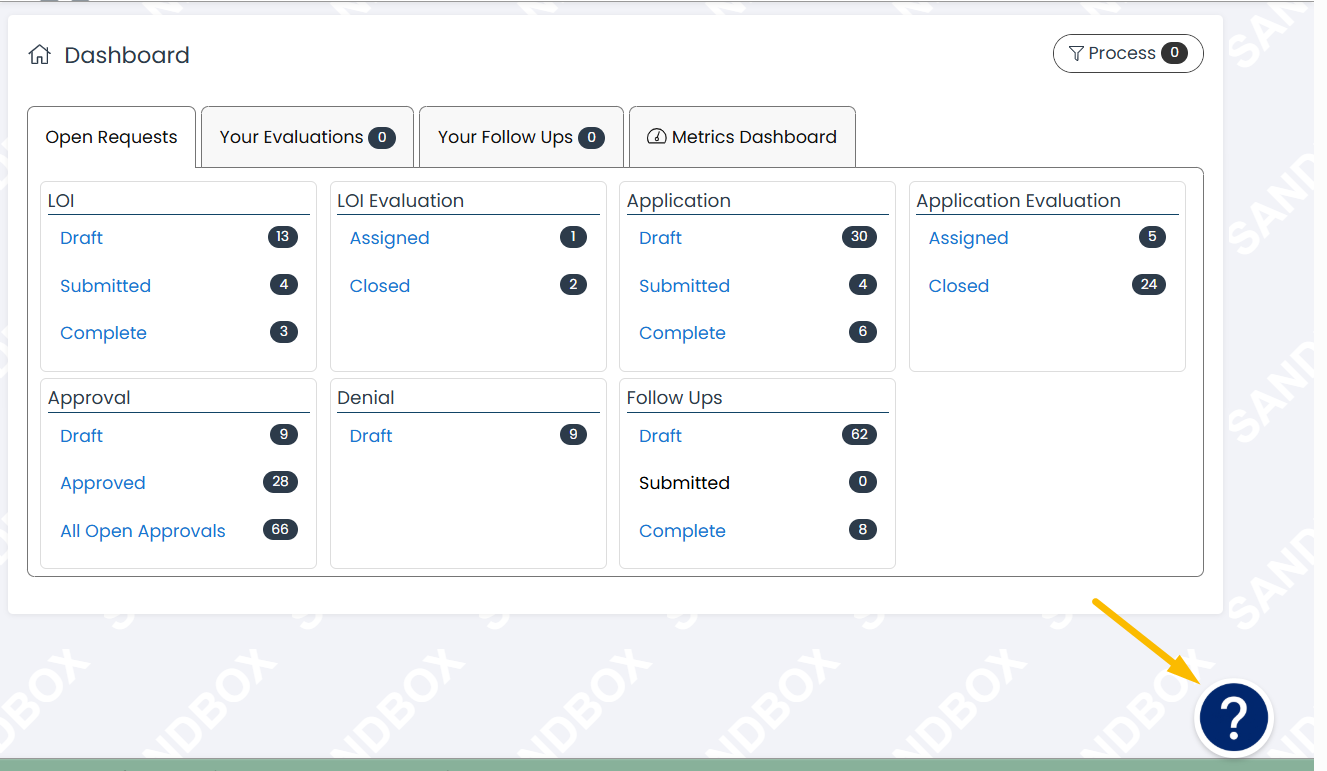1327x771 pixels.
Task: Open Follow Ups Draft link
Action: pyautogui.click(x=660, y=436)
